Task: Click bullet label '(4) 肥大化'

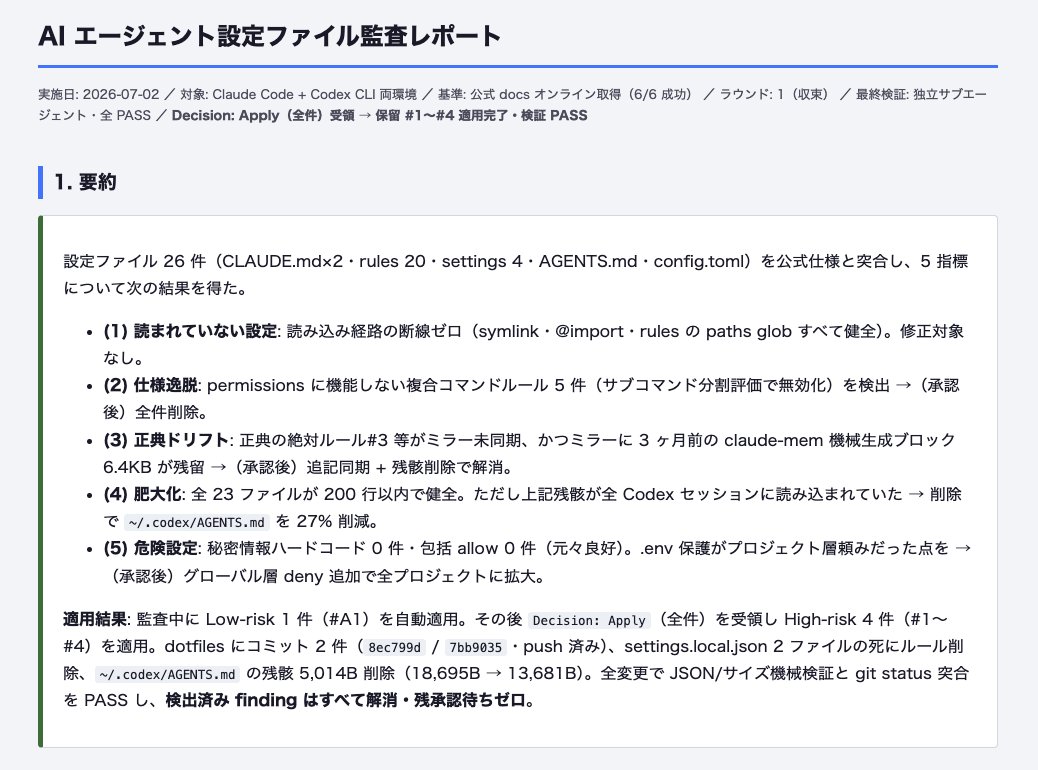Action: click(142, 494)
